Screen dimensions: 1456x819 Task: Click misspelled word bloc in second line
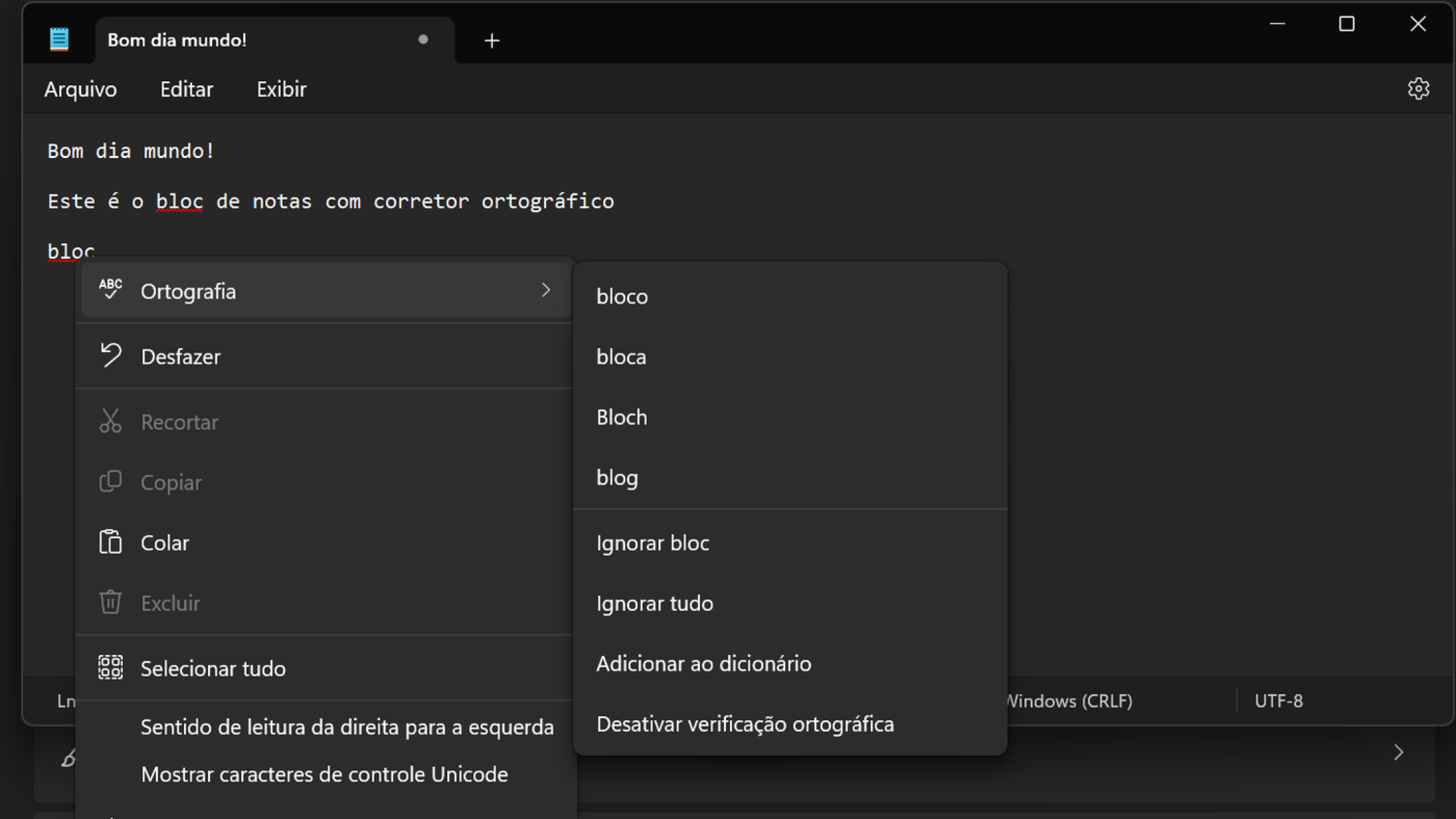[x=179, y=202]
